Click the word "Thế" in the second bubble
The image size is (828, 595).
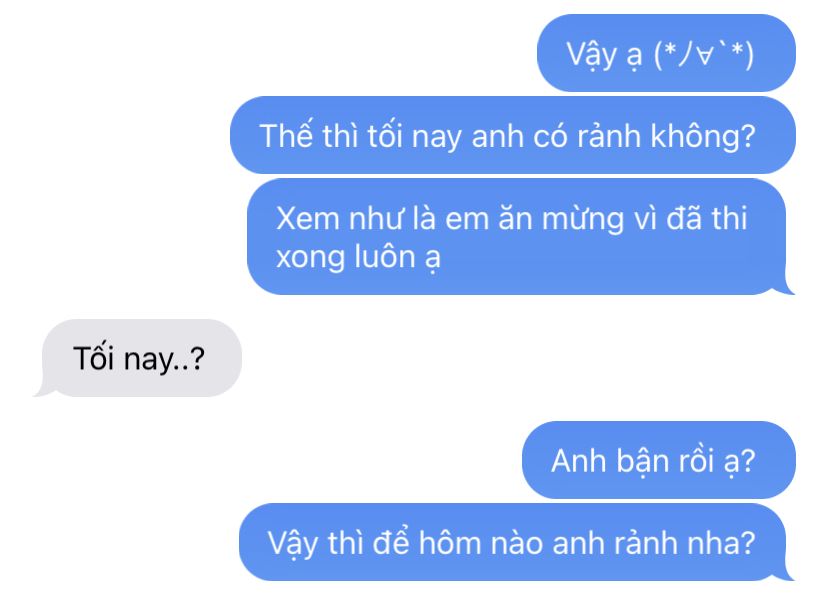pyautogui.click(x=286, y=135)
